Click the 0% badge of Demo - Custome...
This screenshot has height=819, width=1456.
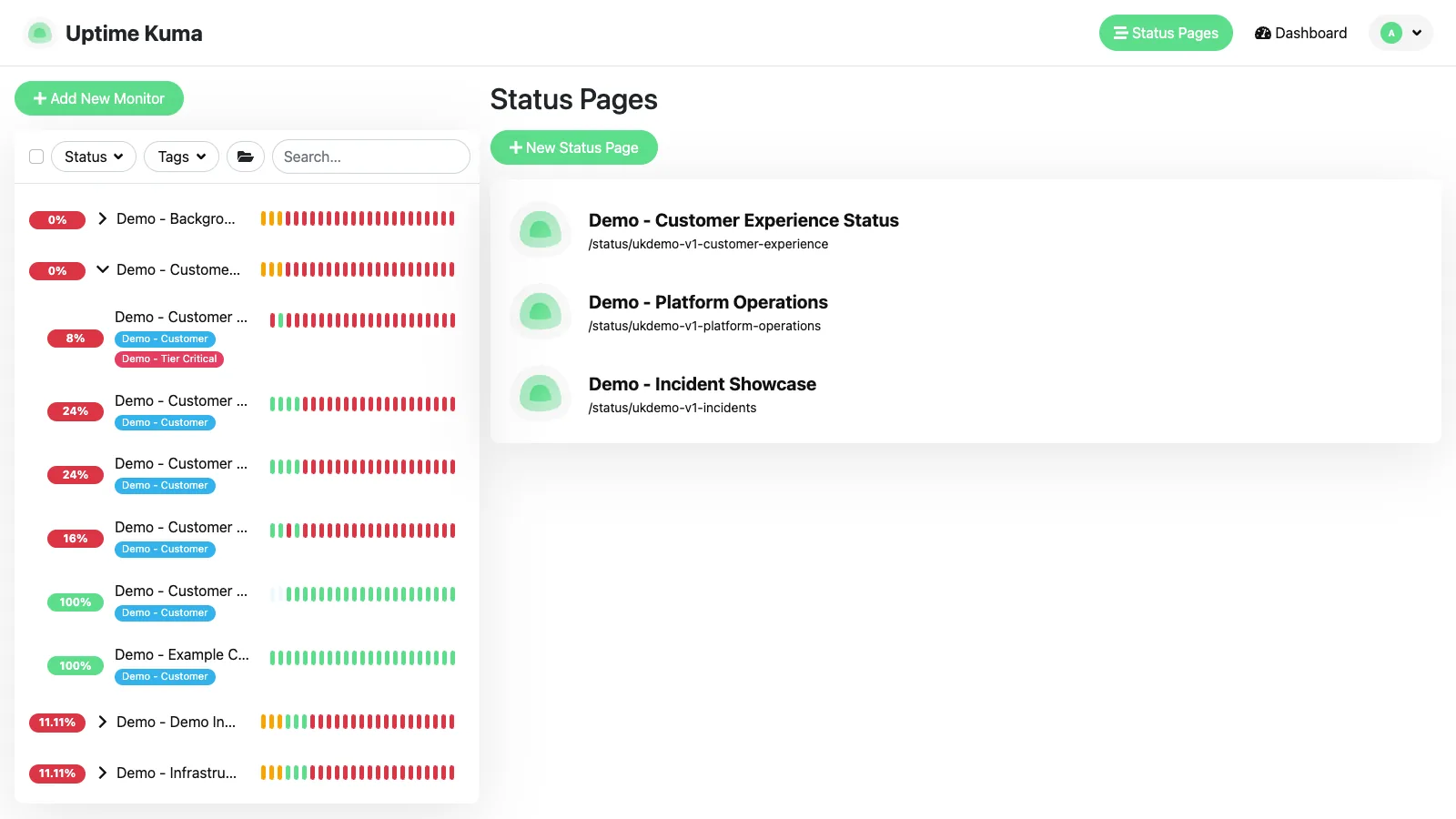coord(57,271)
